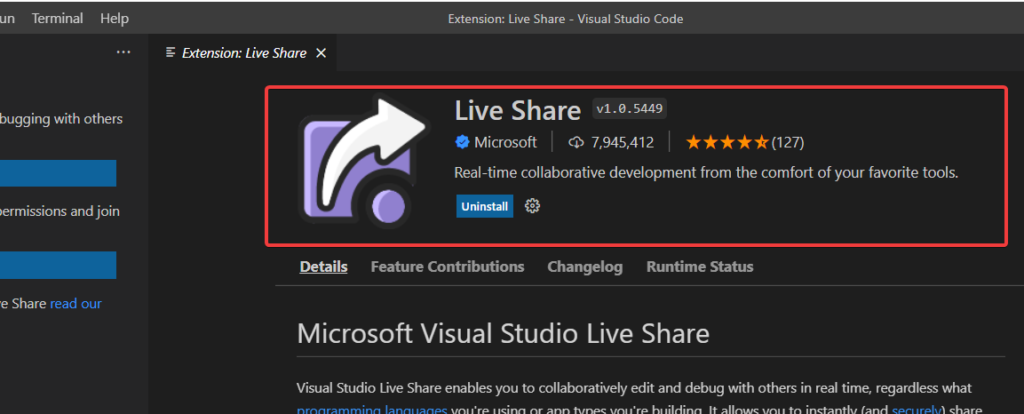This screenshot has width=1024, height=414.
Task: Click the second blue sidebar button
Action: (58, 265)
